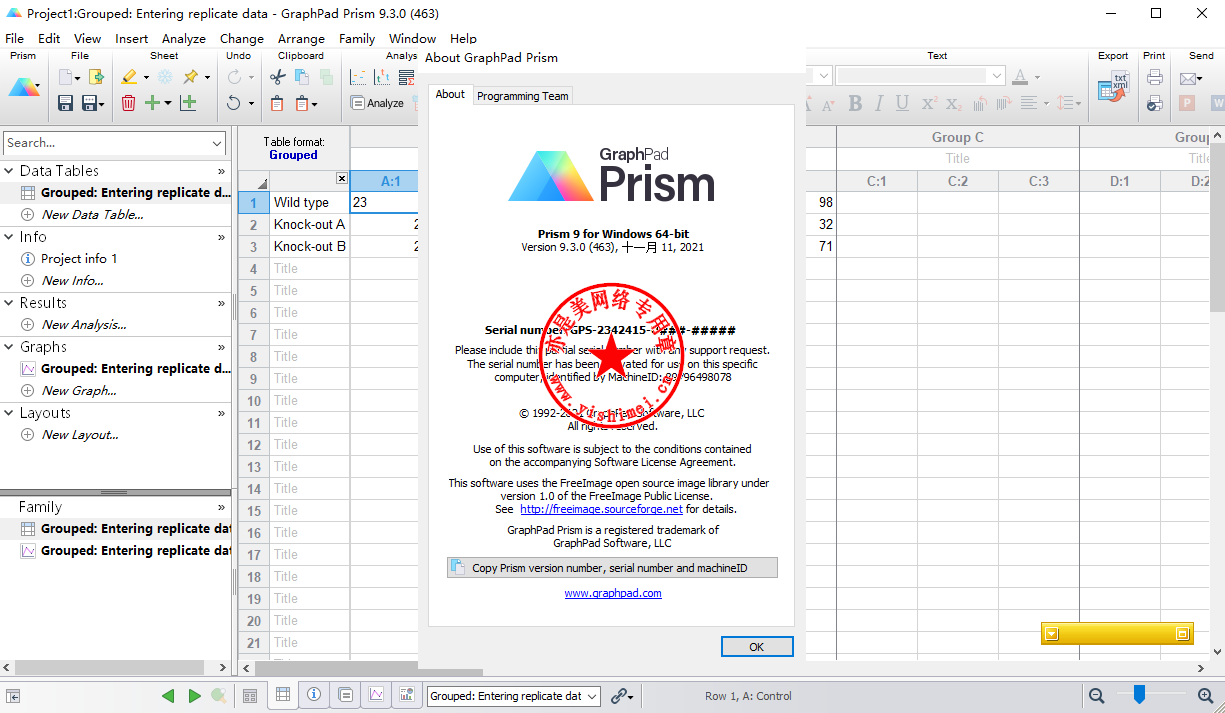Go to previous sheet with green left arrow
Screen dimensions: 1225x713
[x=168, y=696]
